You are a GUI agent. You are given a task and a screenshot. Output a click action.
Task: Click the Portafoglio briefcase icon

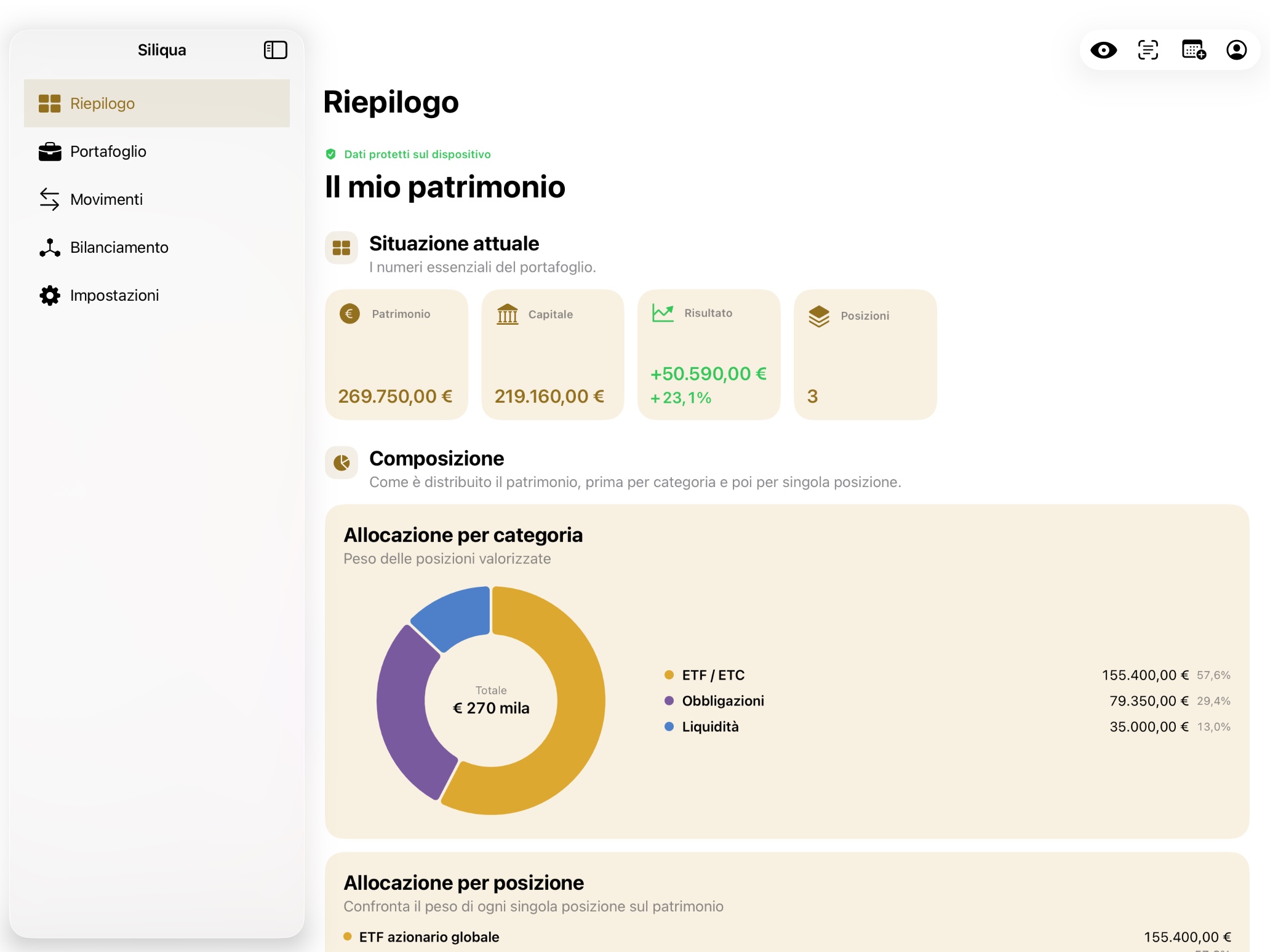tap(49, 151)
